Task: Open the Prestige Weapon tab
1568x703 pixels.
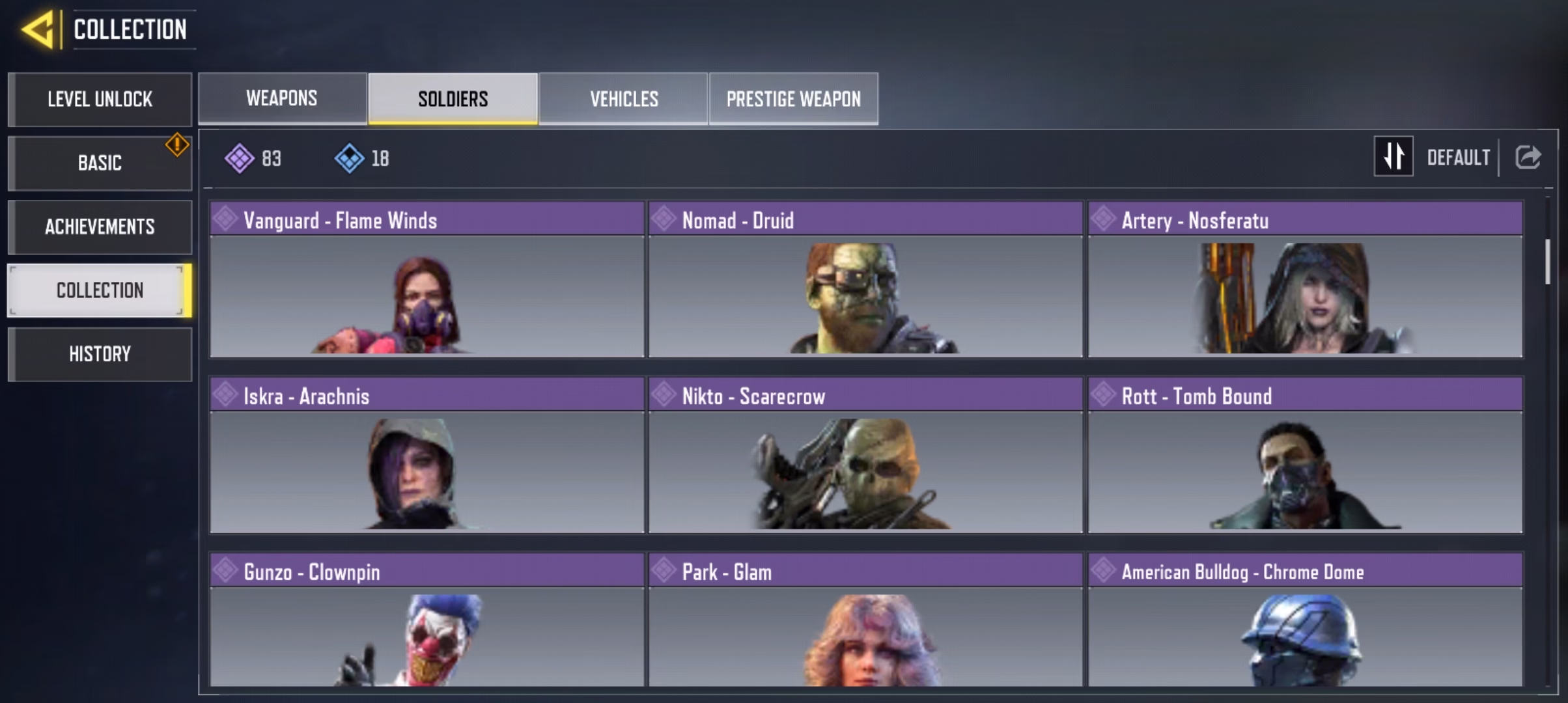Action: 793,99
